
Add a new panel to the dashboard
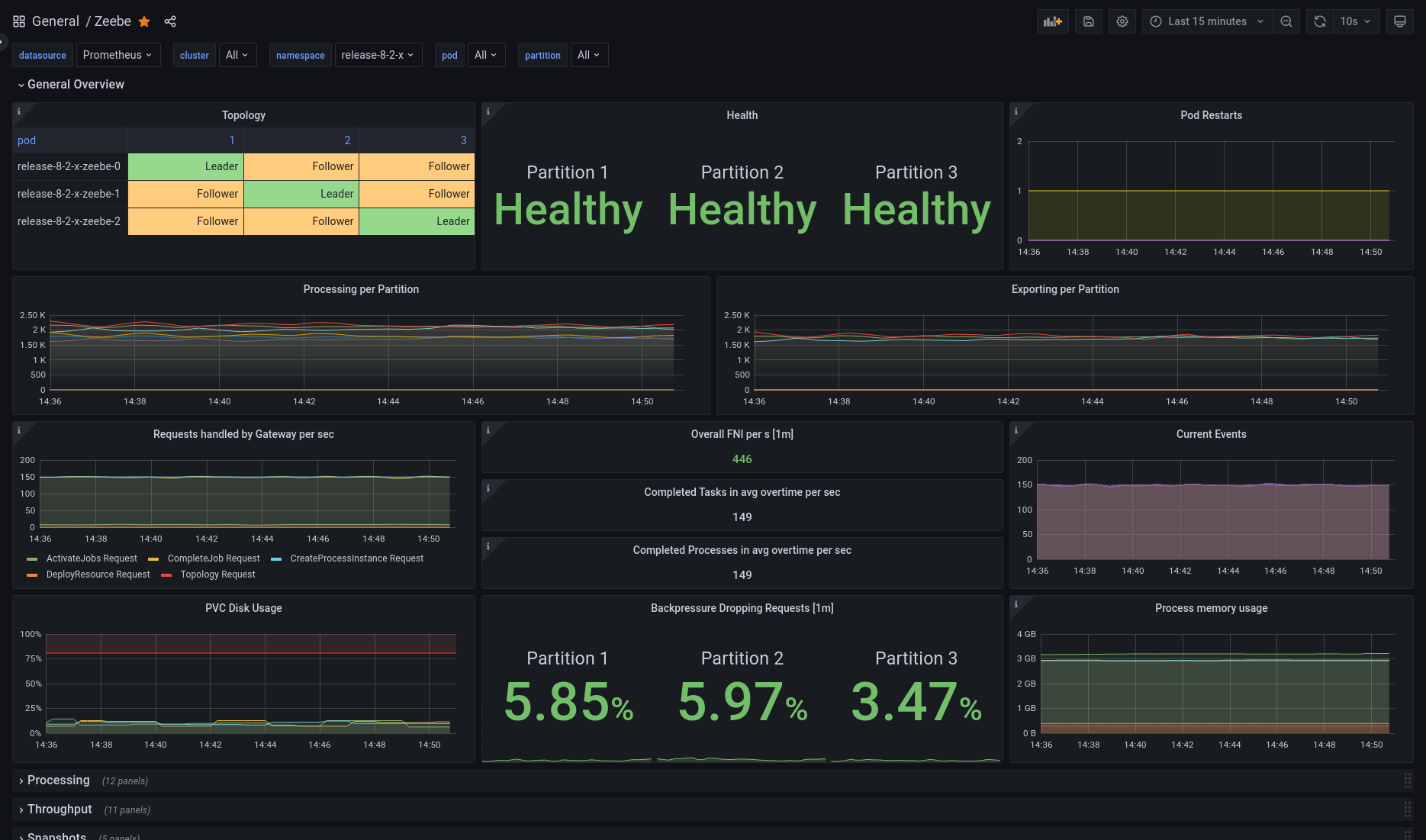point(1052,21)
